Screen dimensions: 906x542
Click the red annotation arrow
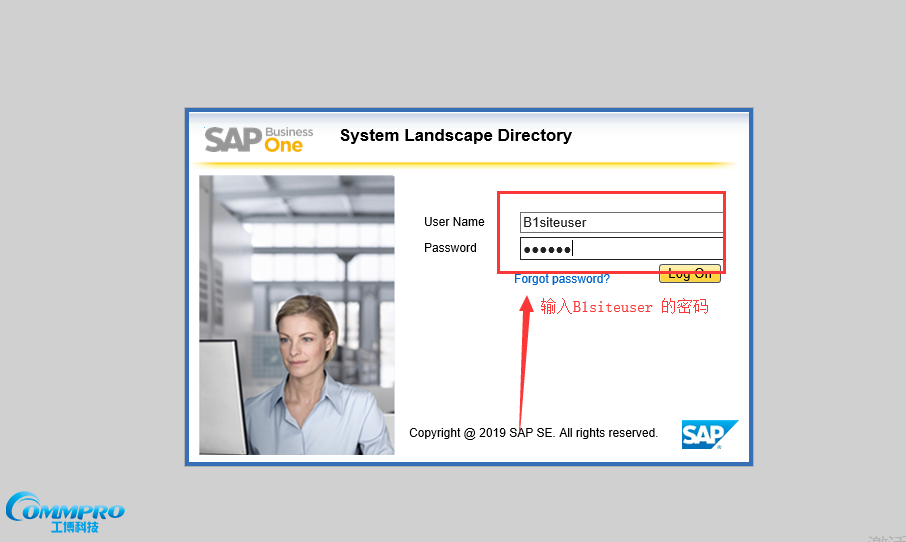pos(524,360)
